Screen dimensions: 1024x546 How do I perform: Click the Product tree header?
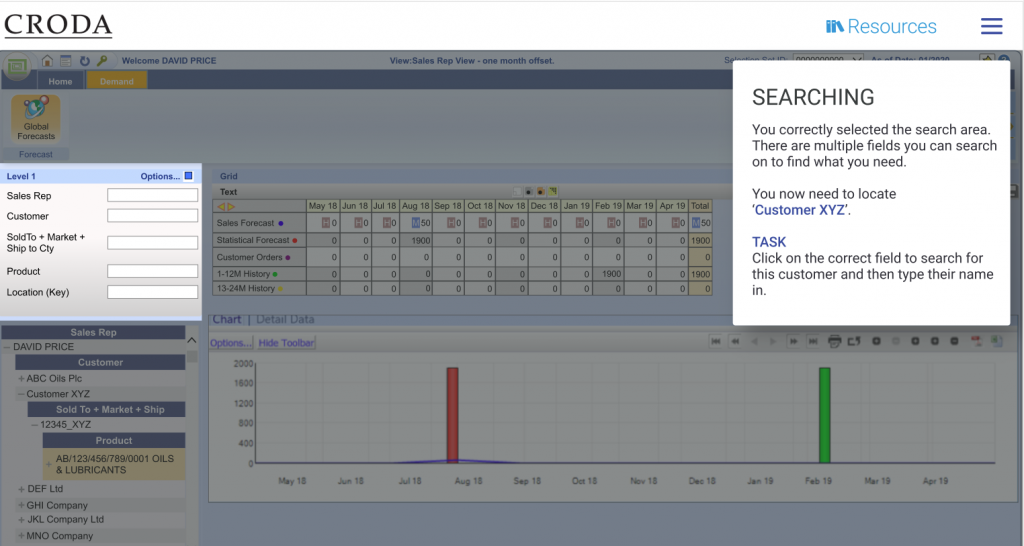tap(114, 440)
